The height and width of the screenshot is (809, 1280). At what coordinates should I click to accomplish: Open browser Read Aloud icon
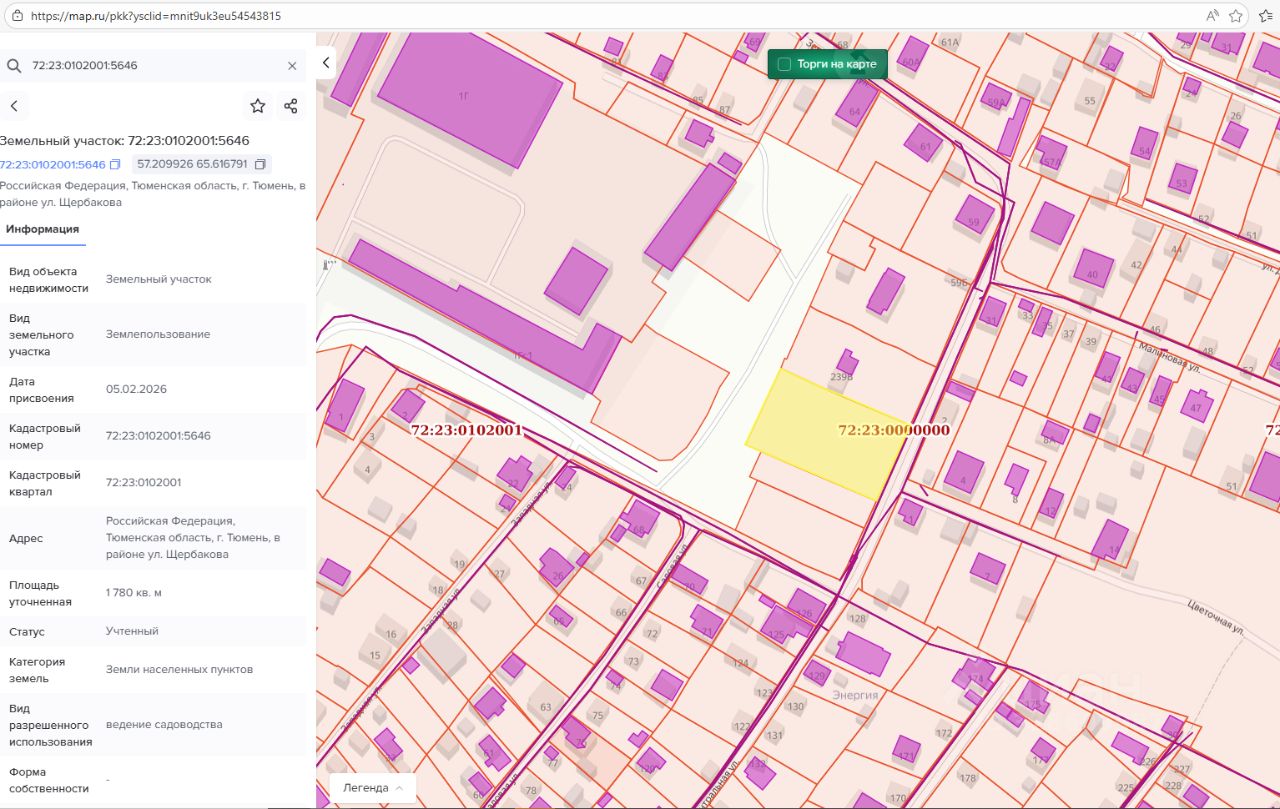coord(1213,16)
